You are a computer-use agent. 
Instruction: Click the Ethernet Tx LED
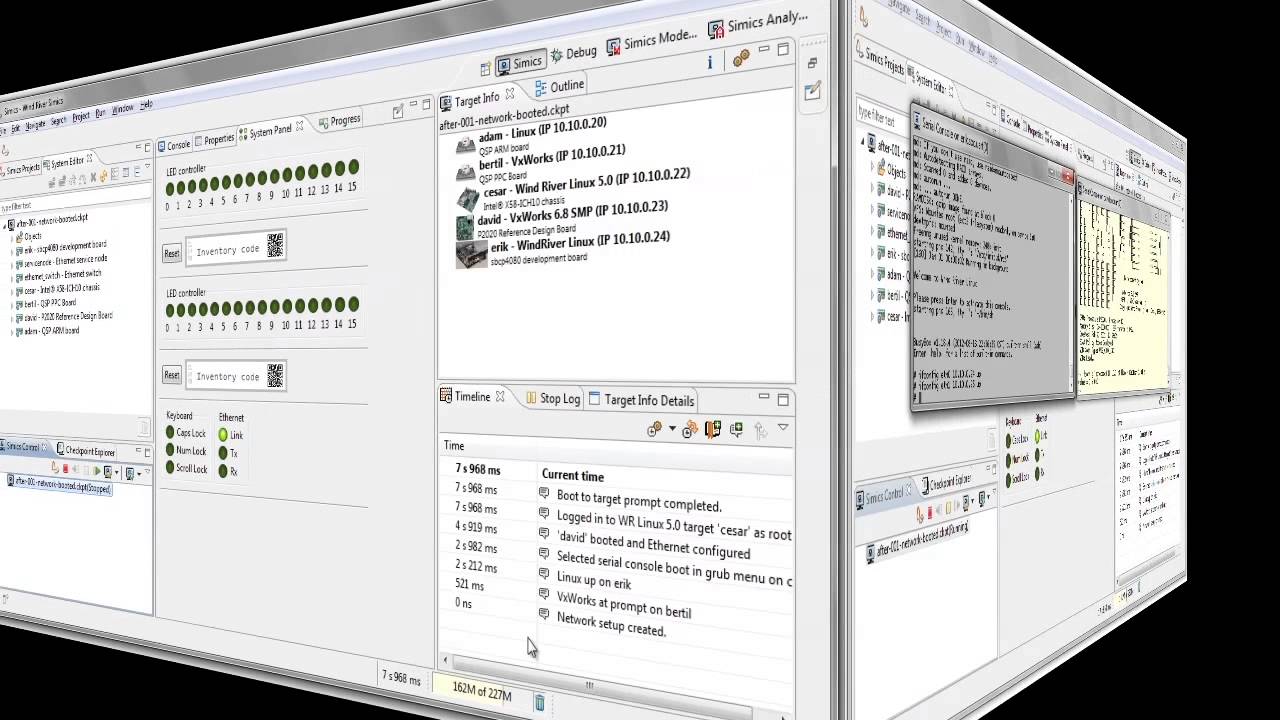coord(223,453)
